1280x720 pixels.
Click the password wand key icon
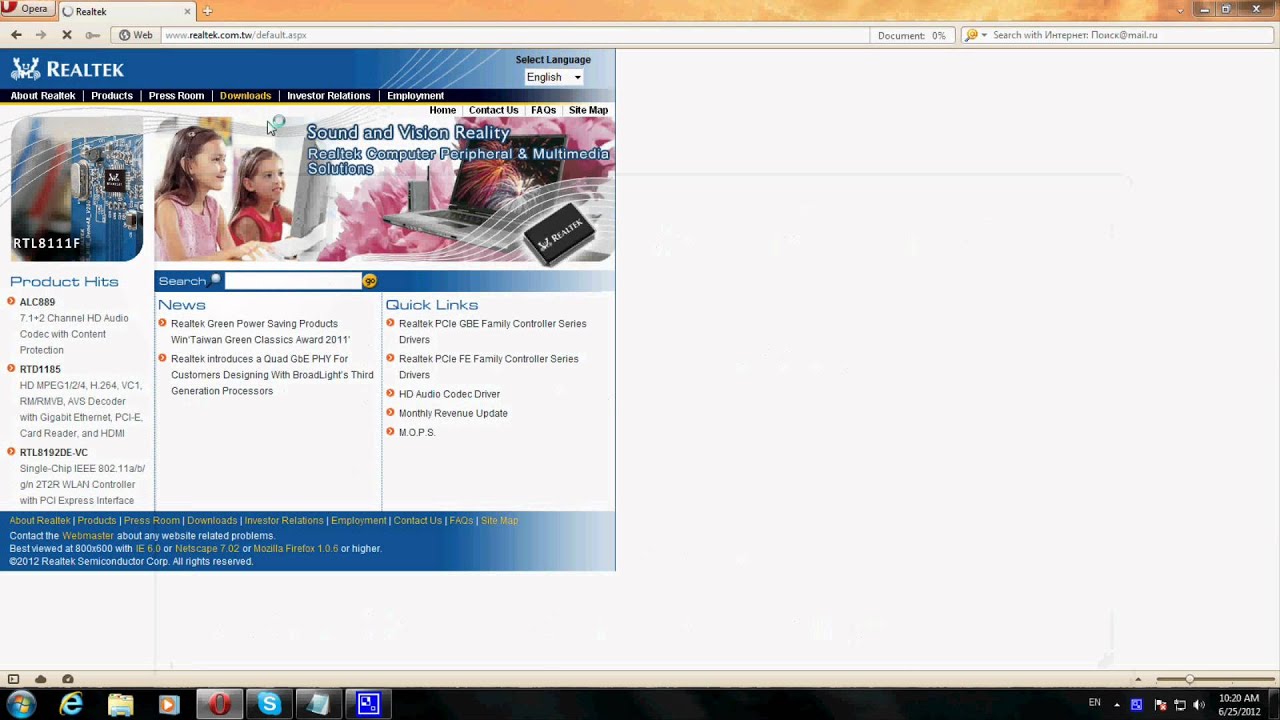[x=93, y=35]
